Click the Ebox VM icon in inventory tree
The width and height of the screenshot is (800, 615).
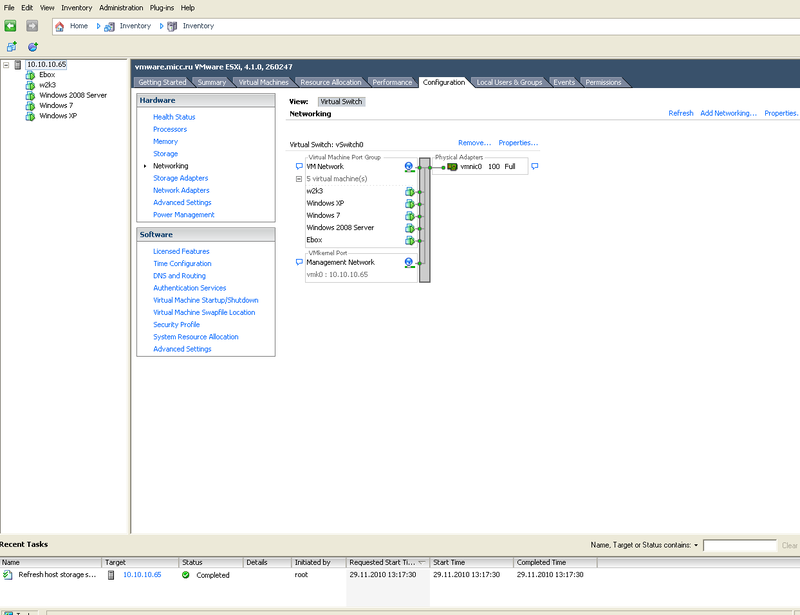[30, 75]
